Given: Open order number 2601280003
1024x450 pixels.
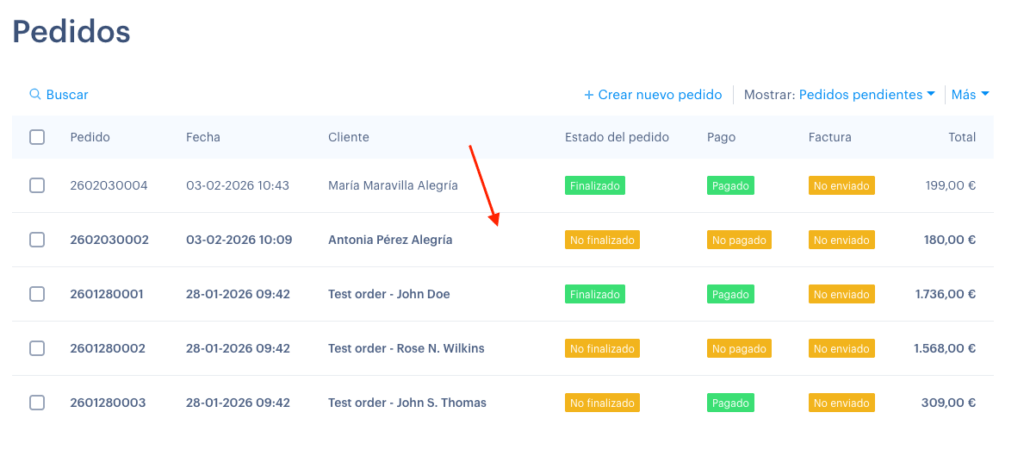Looking at the screenshot, I should click(x=108, y=402).
